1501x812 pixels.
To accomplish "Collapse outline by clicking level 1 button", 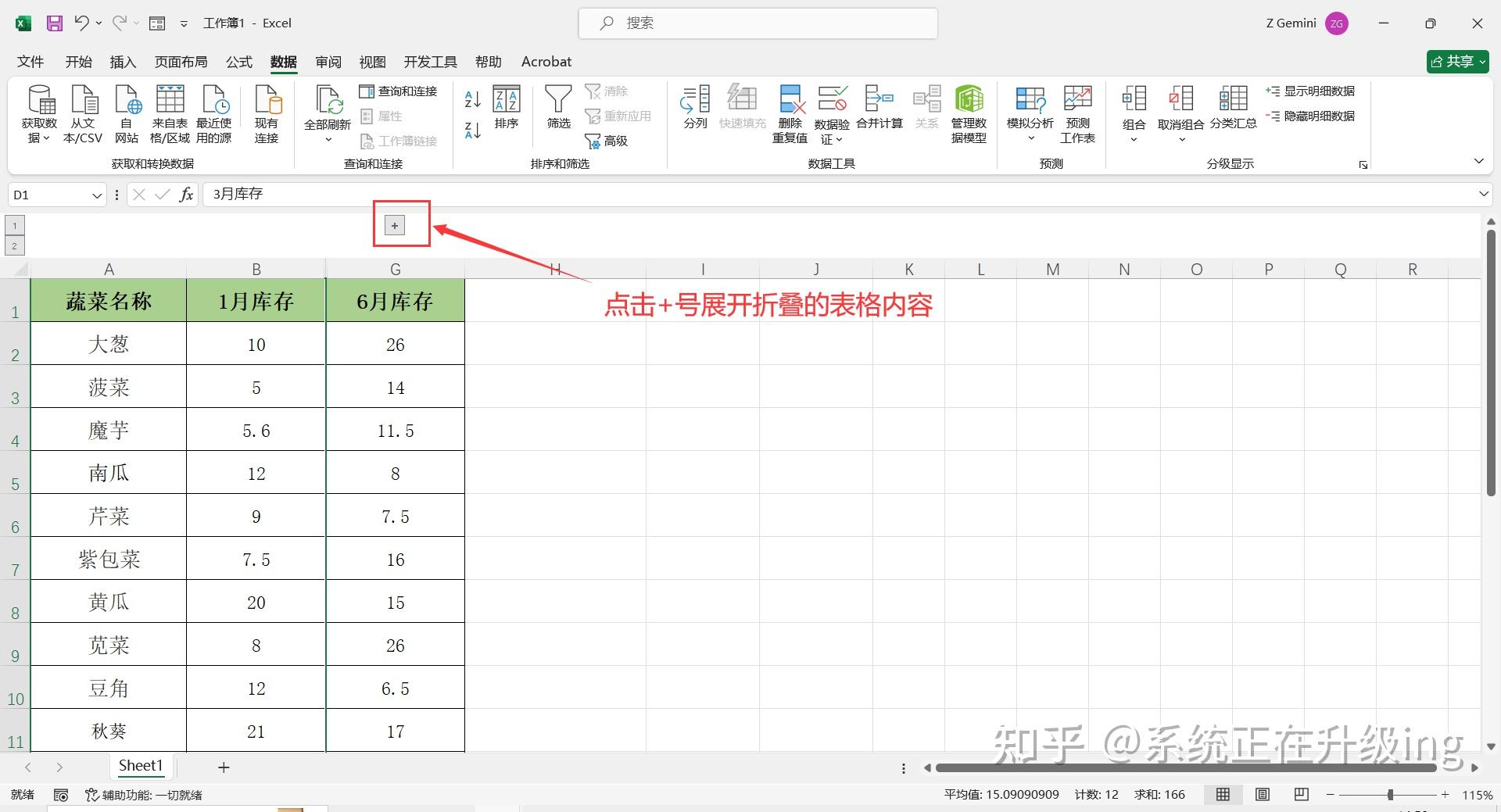I will pyautogui.click(x=14, y=225).
